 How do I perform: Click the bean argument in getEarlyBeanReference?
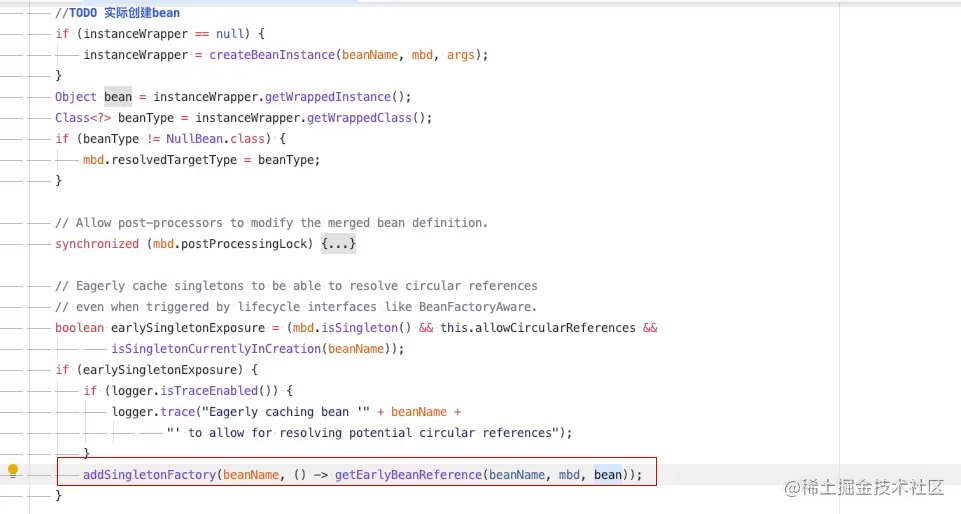tap(607, 475)
